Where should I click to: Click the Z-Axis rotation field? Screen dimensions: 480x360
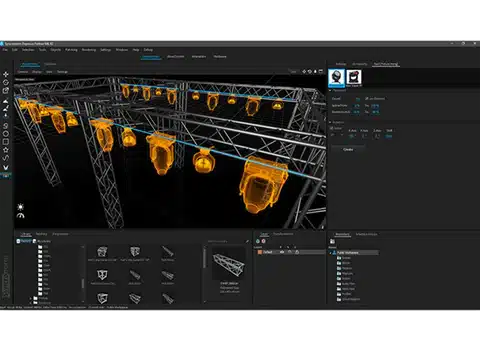click(377, 136)
